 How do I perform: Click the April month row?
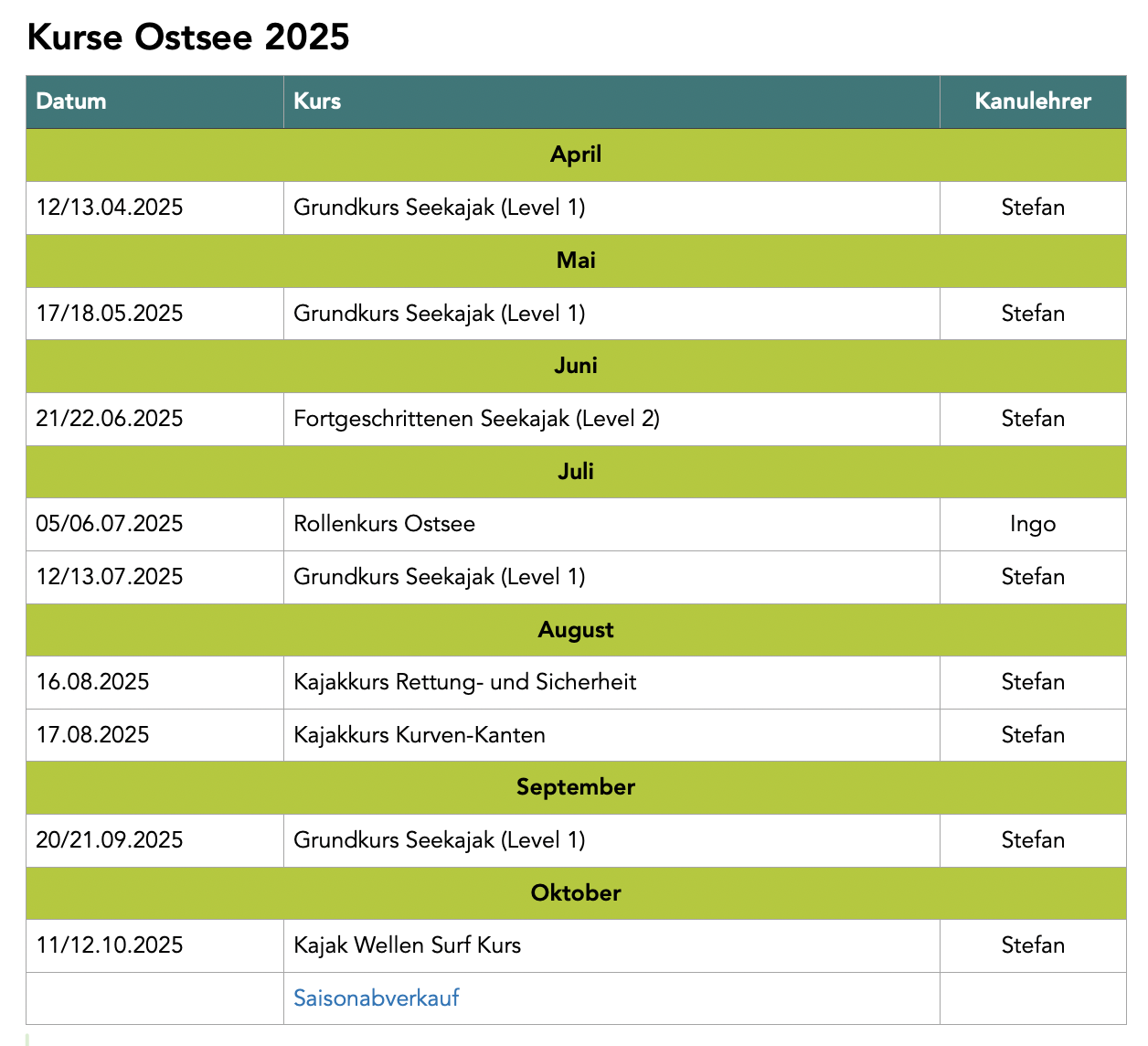coord(575,155)
